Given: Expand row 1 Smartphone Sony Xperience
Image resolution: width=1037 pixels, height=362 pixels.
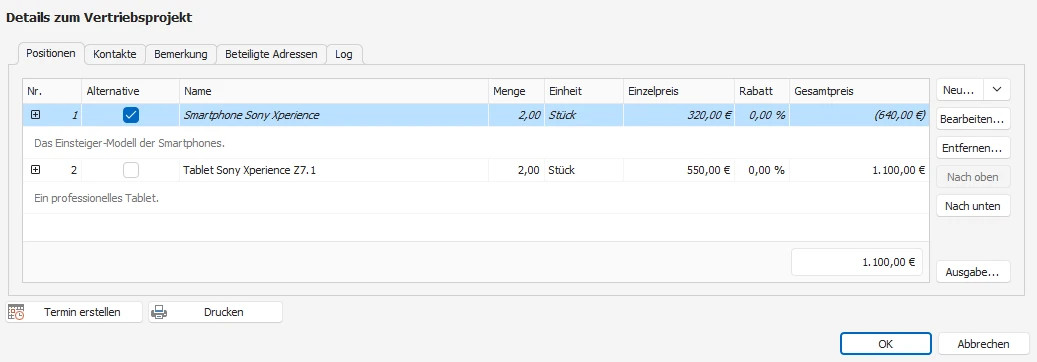Looking at the screenshot, I should [x=36, y=115].
